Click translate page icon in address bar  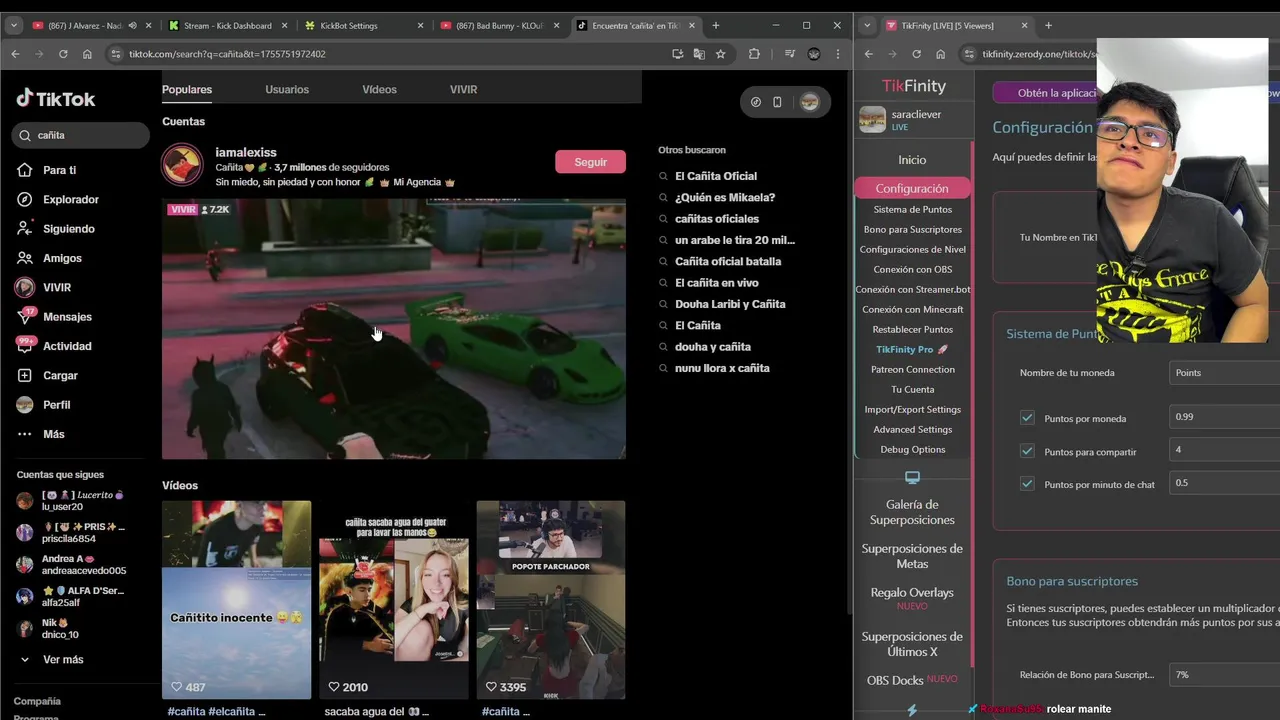tap(699, 54)
